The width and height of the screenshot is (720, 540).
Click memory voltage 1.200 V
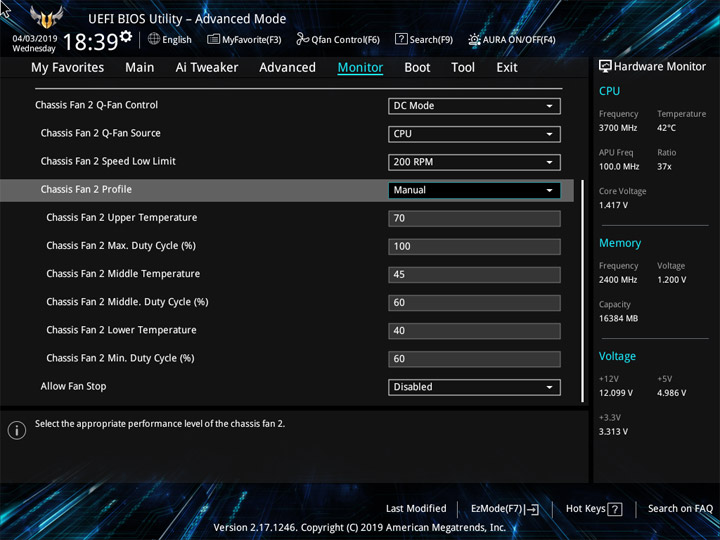[672, 280]
